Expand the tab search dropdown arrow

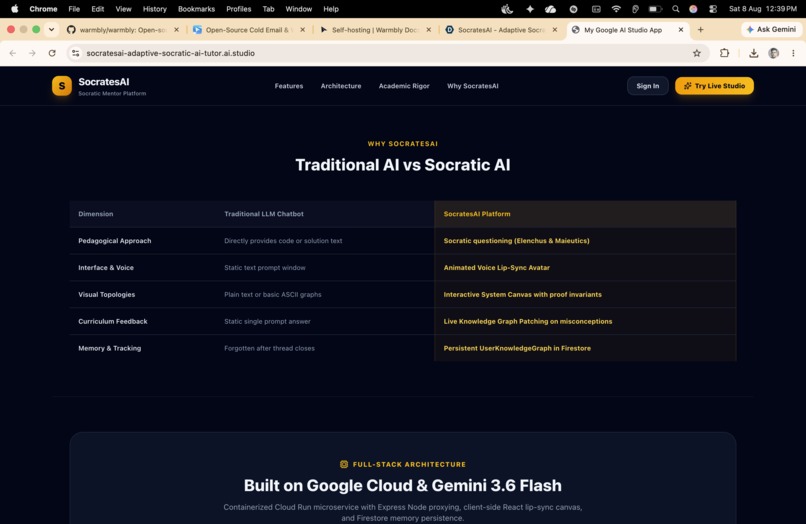coord(51,29)
